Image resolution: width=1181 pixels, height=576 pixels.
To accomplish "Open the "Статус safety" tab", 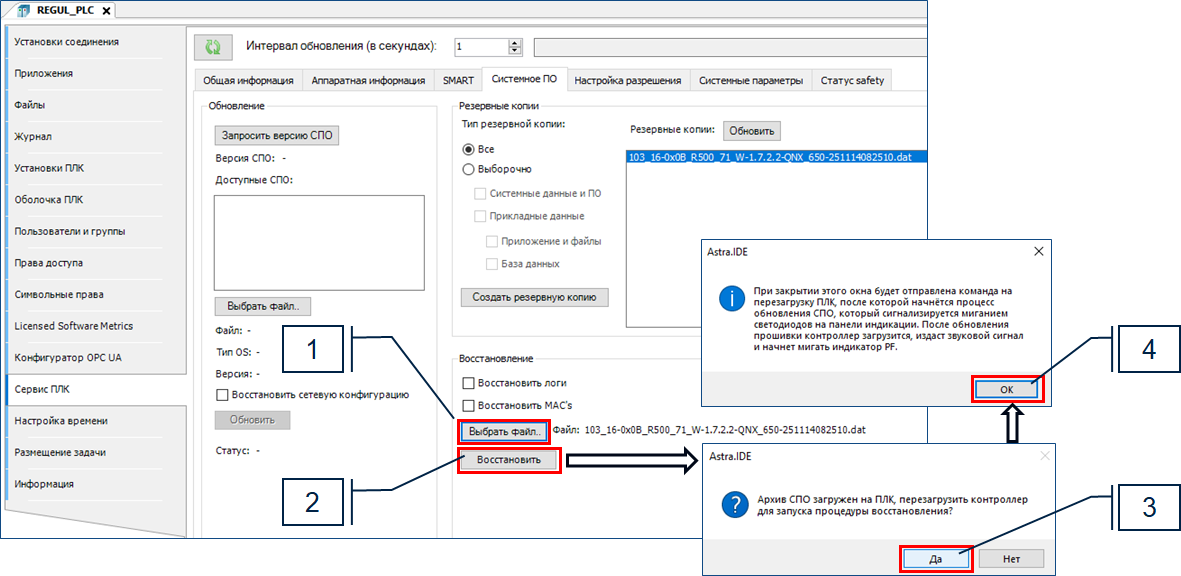I will [x=852, y=81].
